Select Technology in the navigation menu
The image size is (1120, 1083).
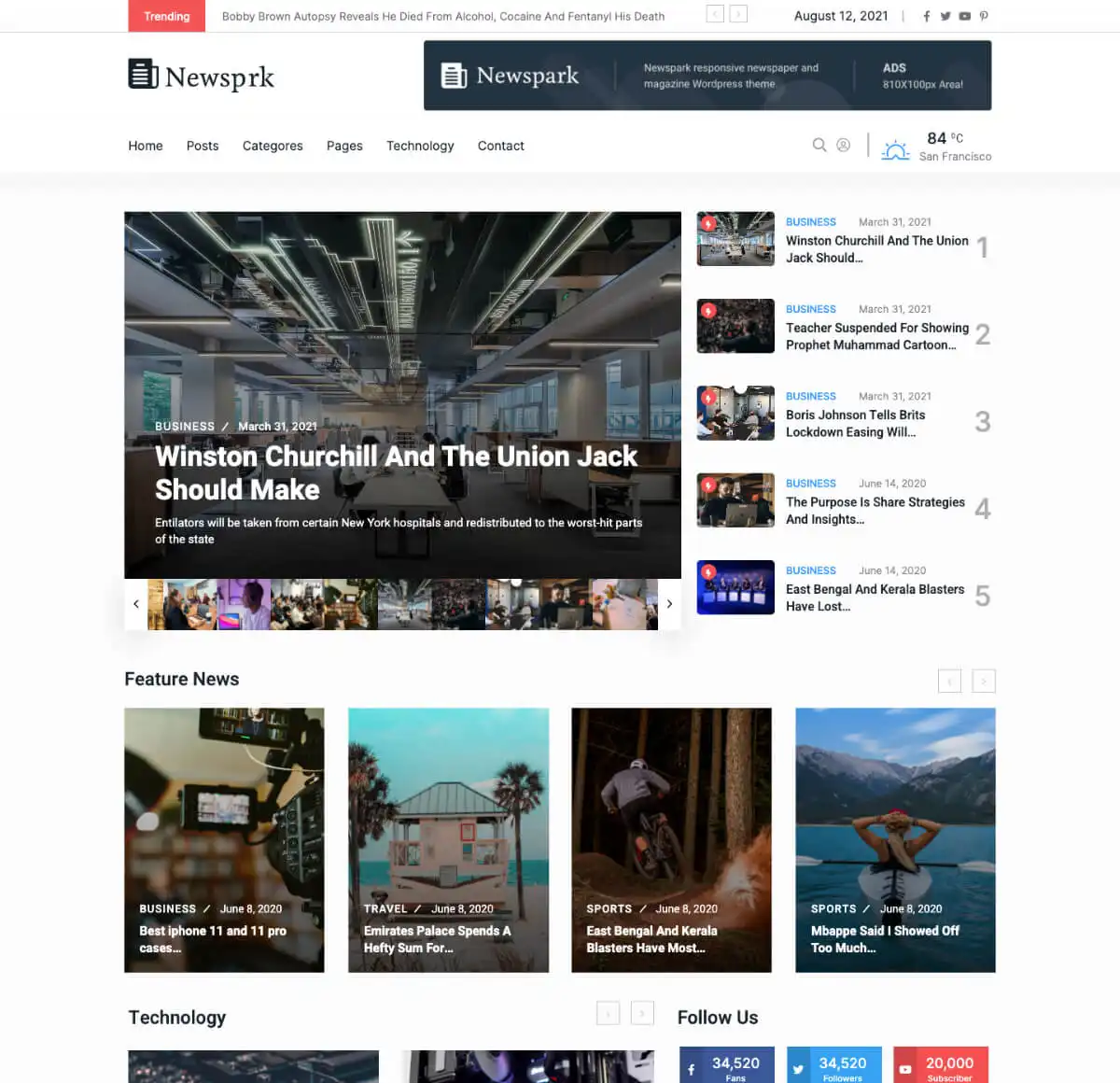click(420, 146)
